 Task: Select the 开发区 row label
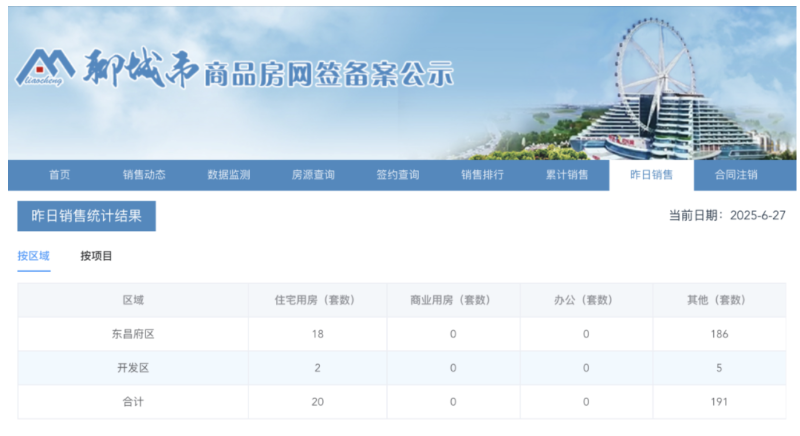pos(133,368)
